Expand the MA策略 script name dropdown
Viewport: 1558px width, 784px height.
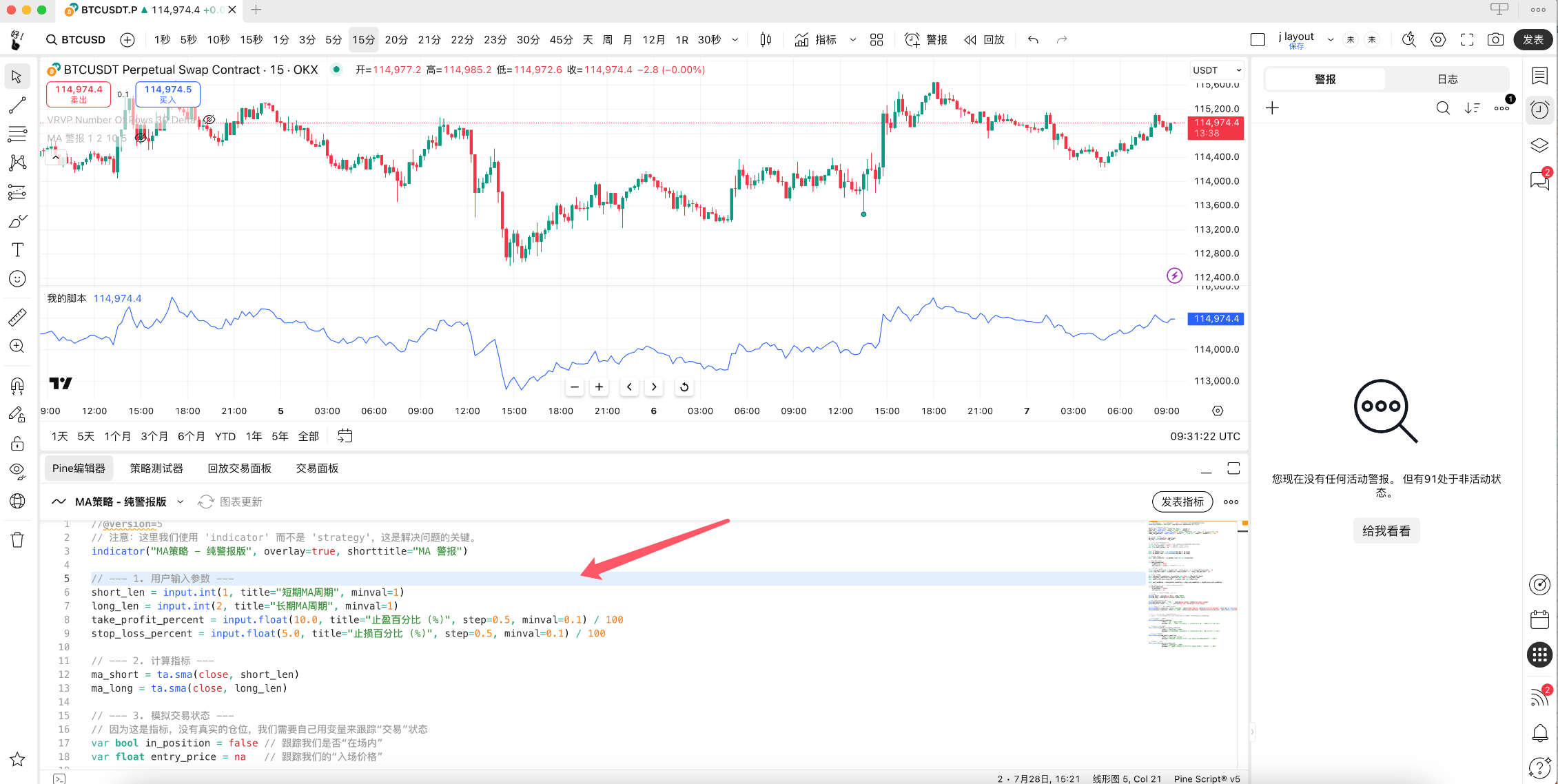click(181, 502)
